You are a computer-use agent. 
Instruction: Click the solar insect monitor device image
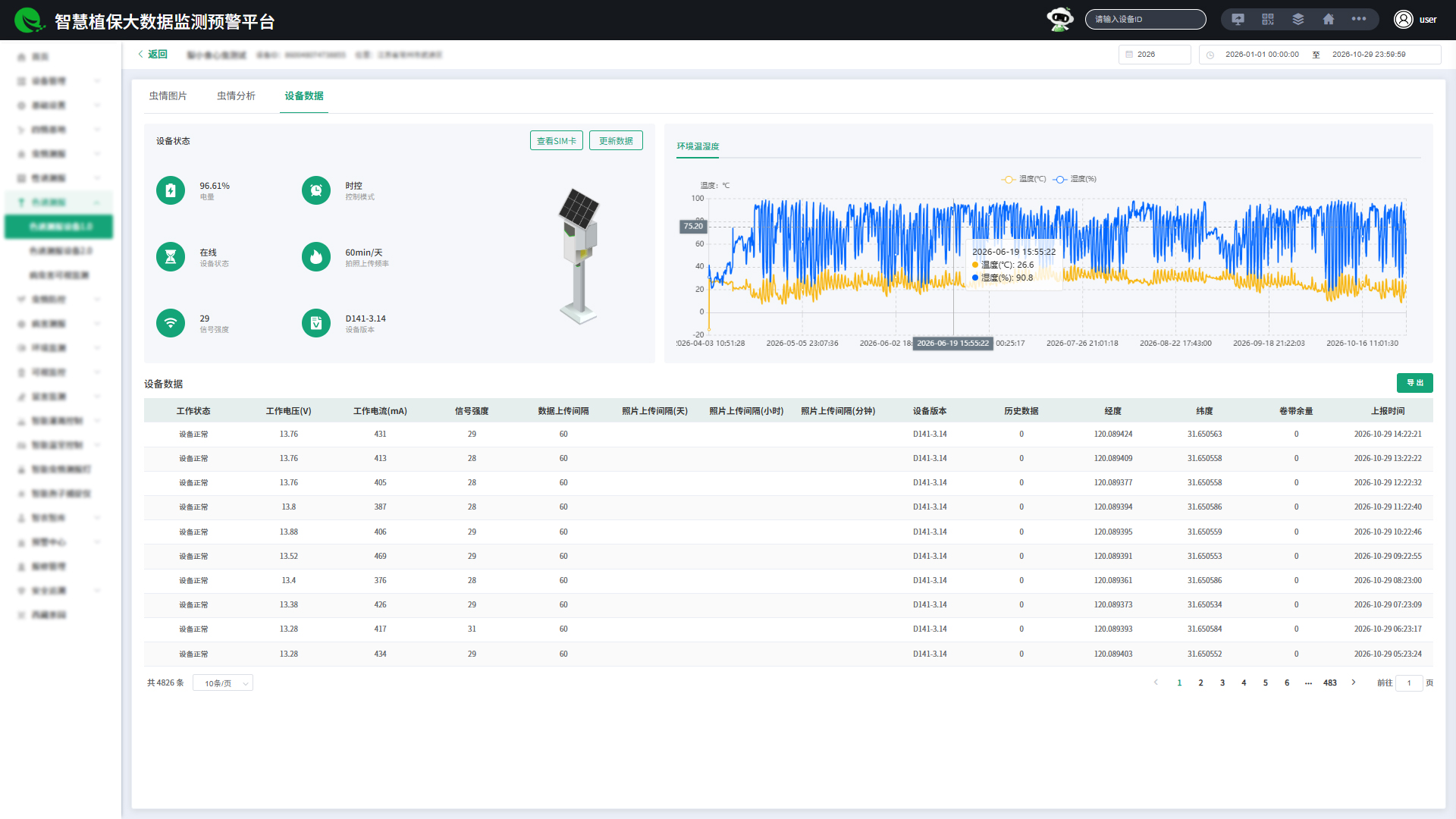[579, 256]
